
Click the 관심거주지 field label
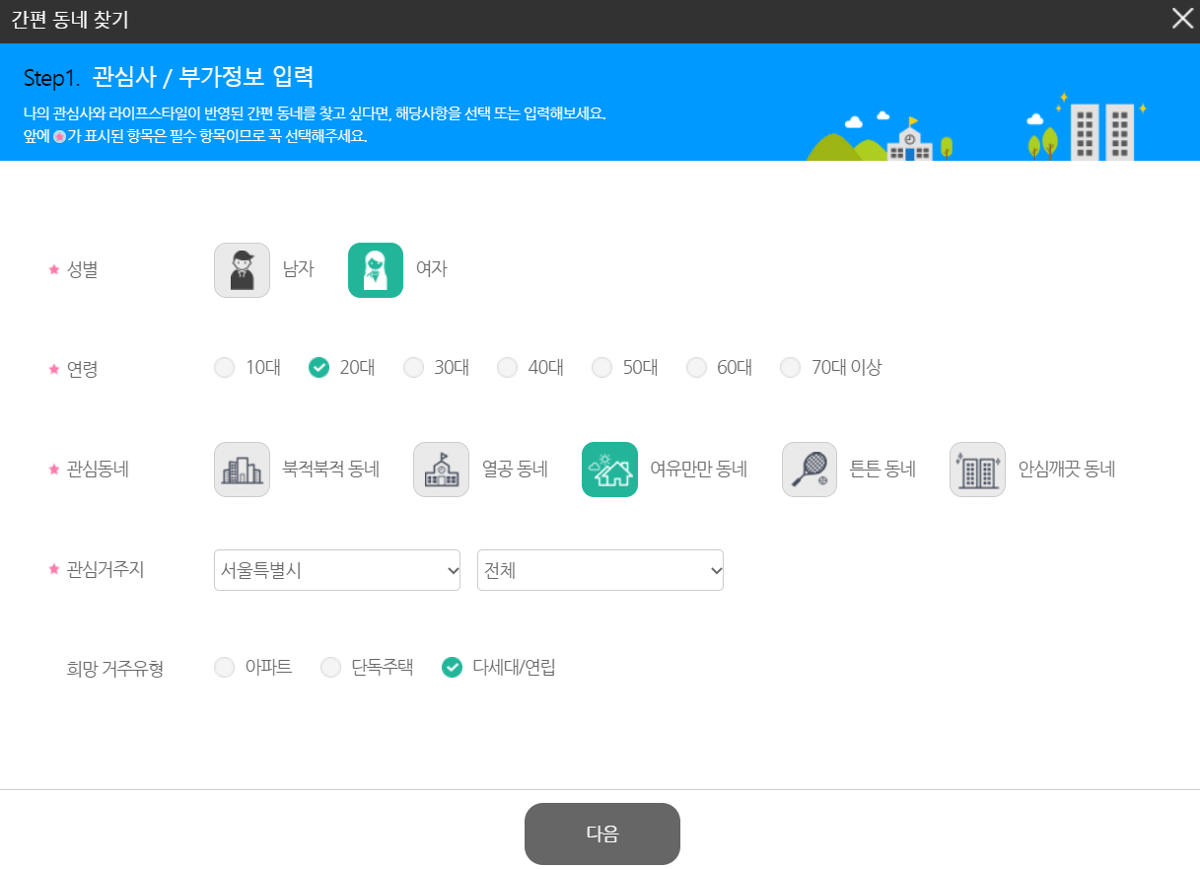pos(105,570)
